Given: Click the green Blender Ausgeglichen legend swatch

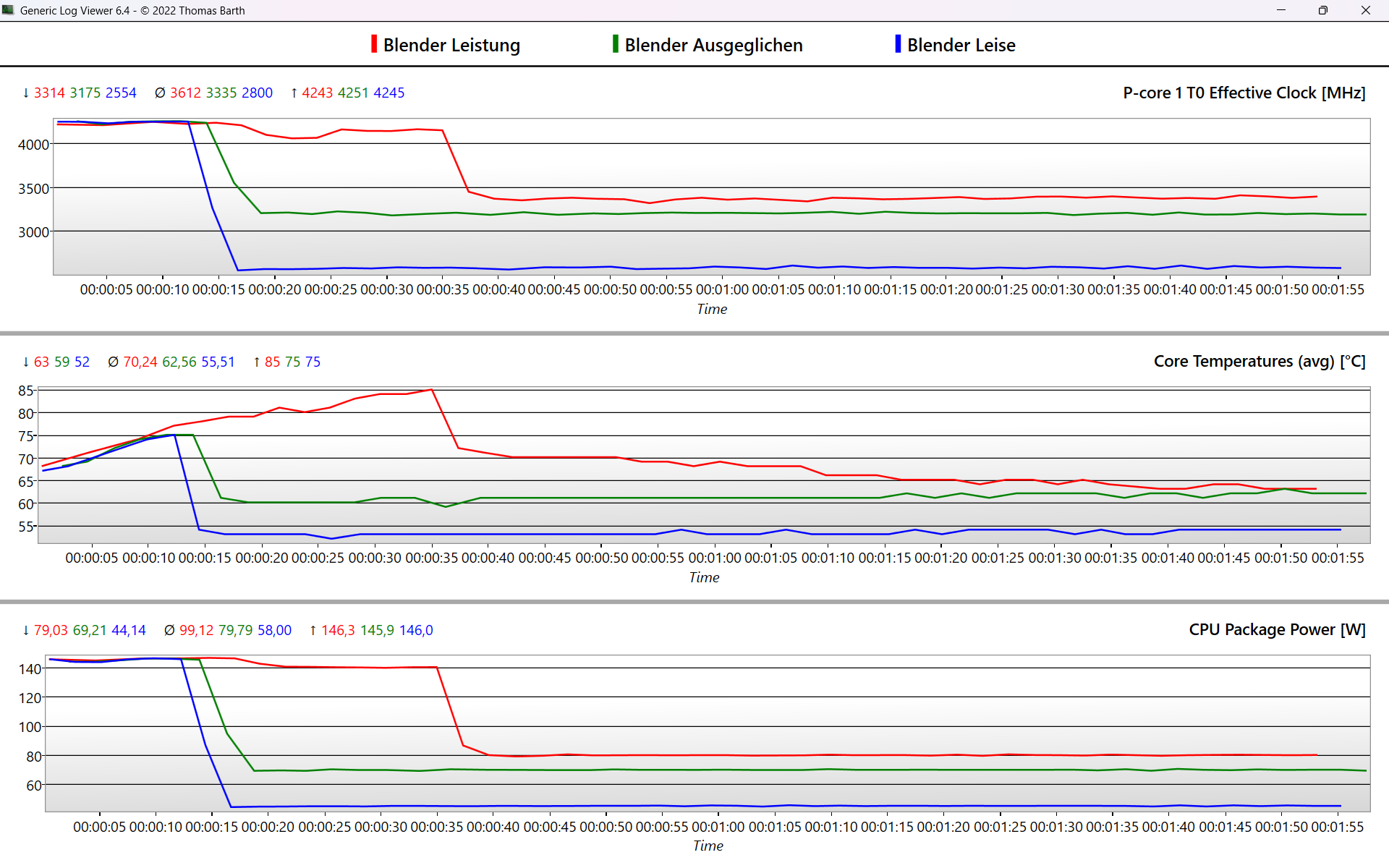Looking at the screenshot, I should coord(615,44).
